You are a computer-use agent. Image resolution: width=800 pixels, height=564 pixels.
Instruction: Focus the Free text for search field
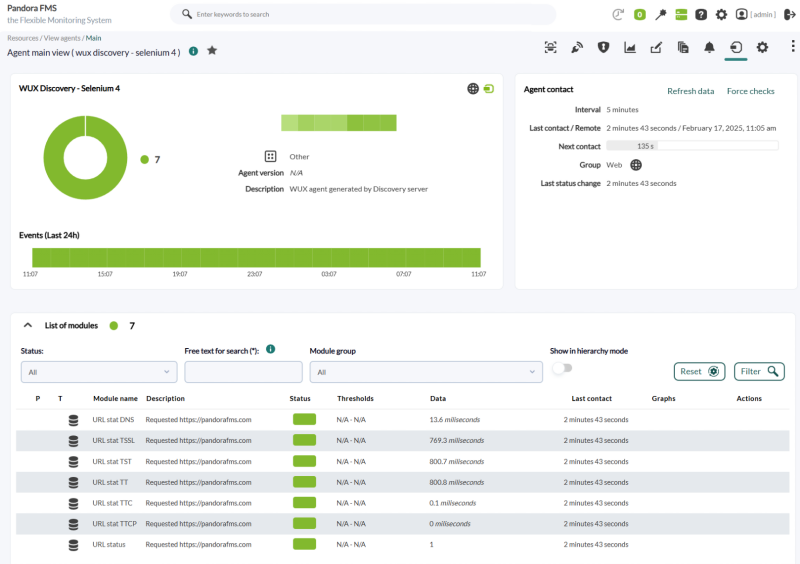click(x=243, y=372)
